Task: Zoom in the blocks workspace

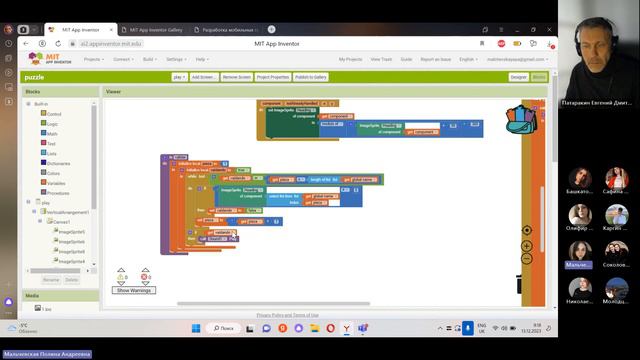Action: [x=527, y=246]
